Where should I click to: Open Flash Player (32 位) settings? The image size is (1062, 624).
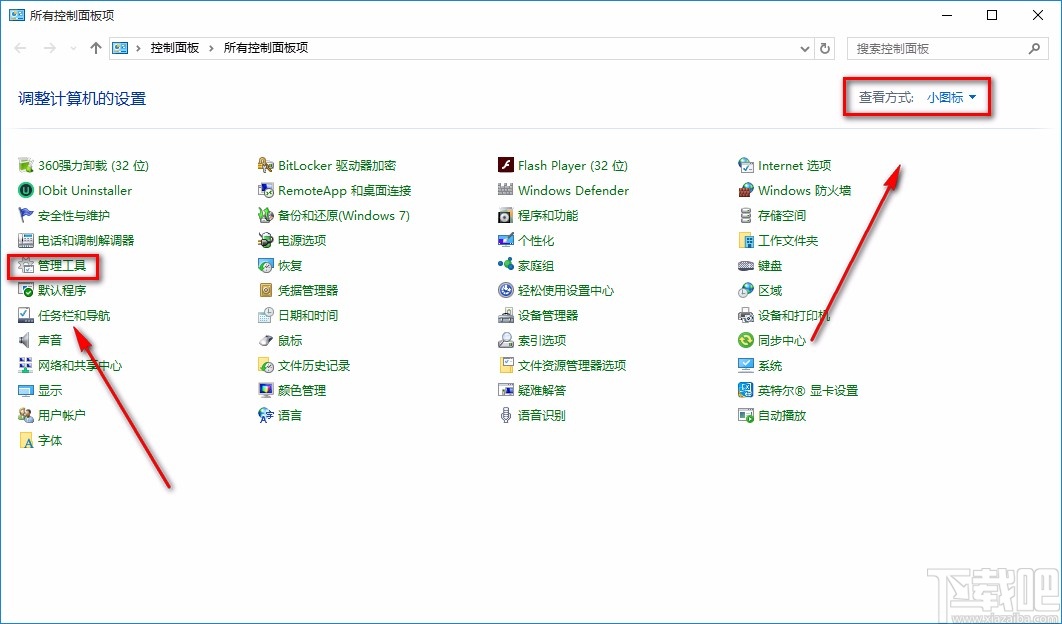pos(570,165)
